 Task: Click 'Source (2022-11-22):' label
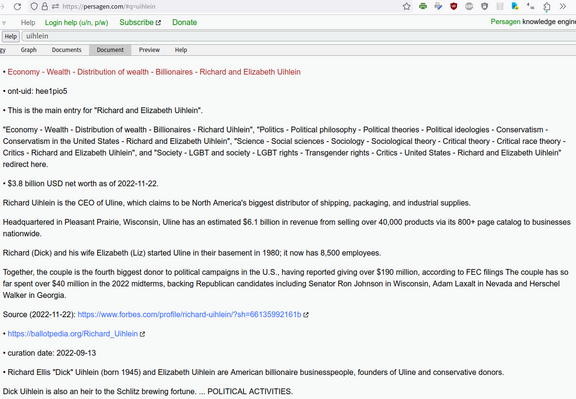click(x=39, y=314)
